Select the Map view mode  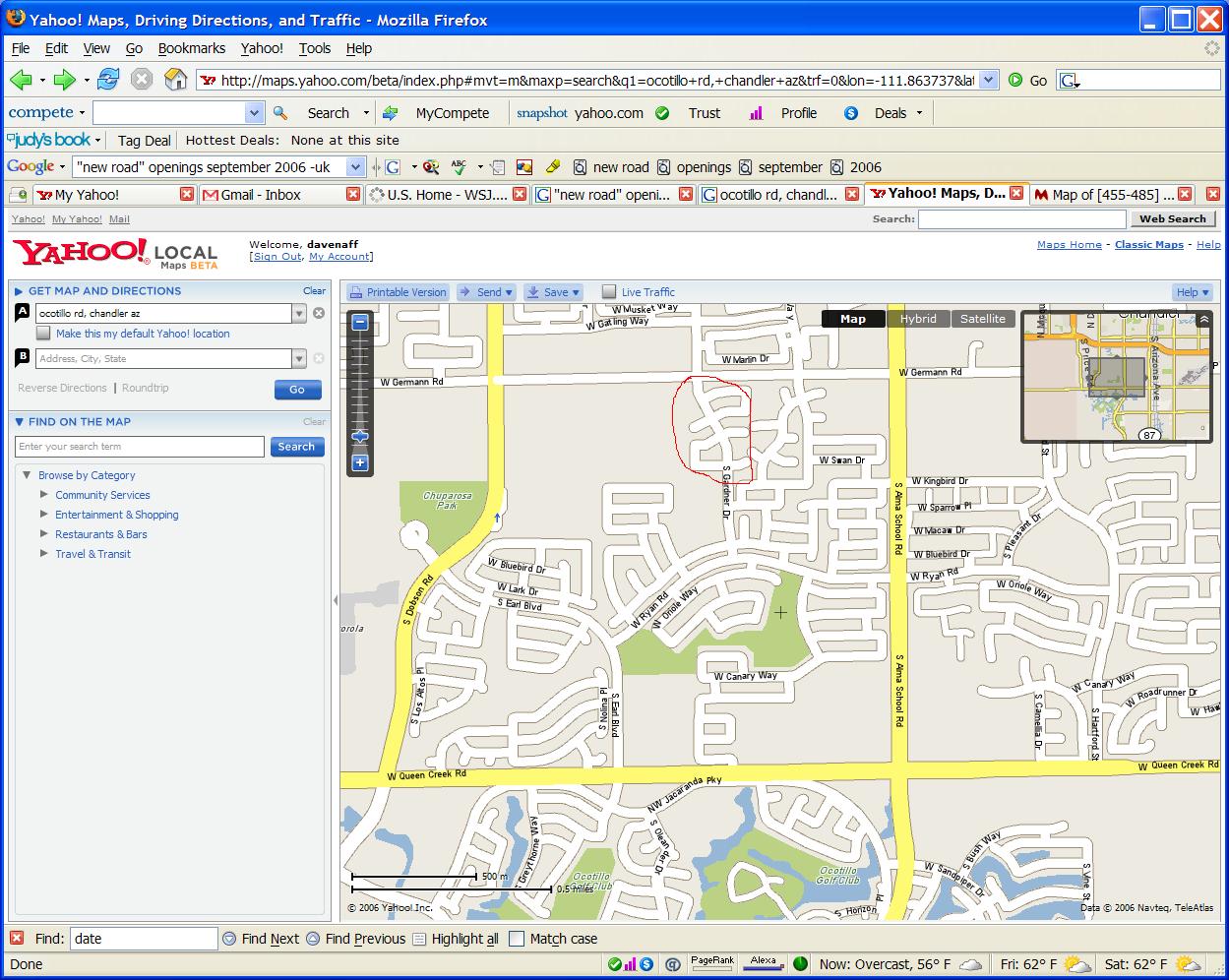point(853,319)
